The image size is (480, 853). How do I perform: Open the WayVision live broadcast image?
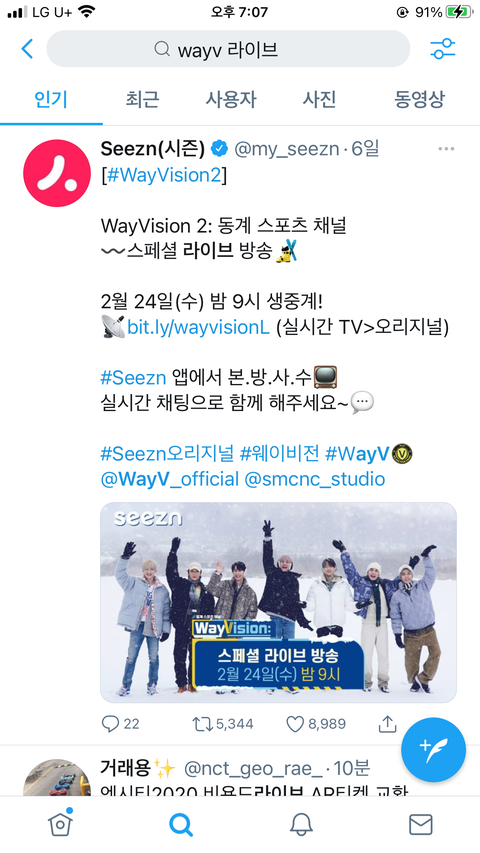pos(278,602)
